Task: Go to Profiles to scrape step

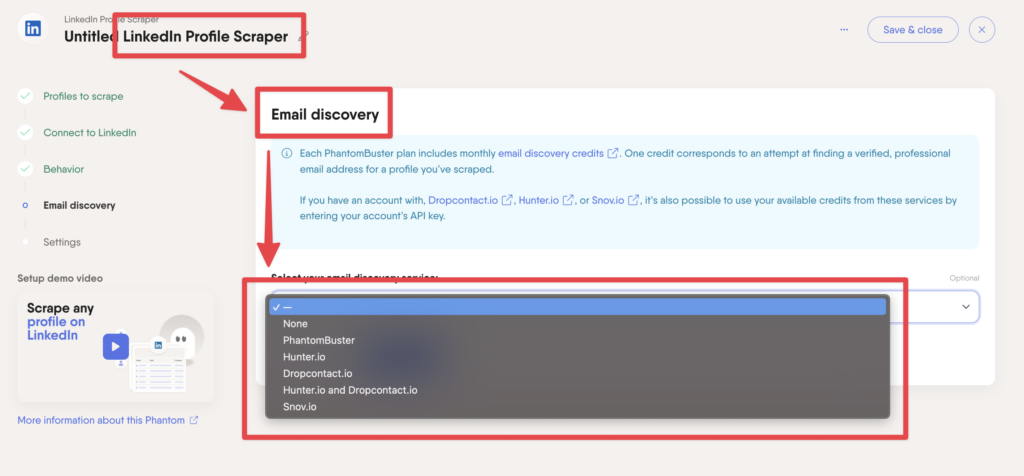Action: click(83, 96)
